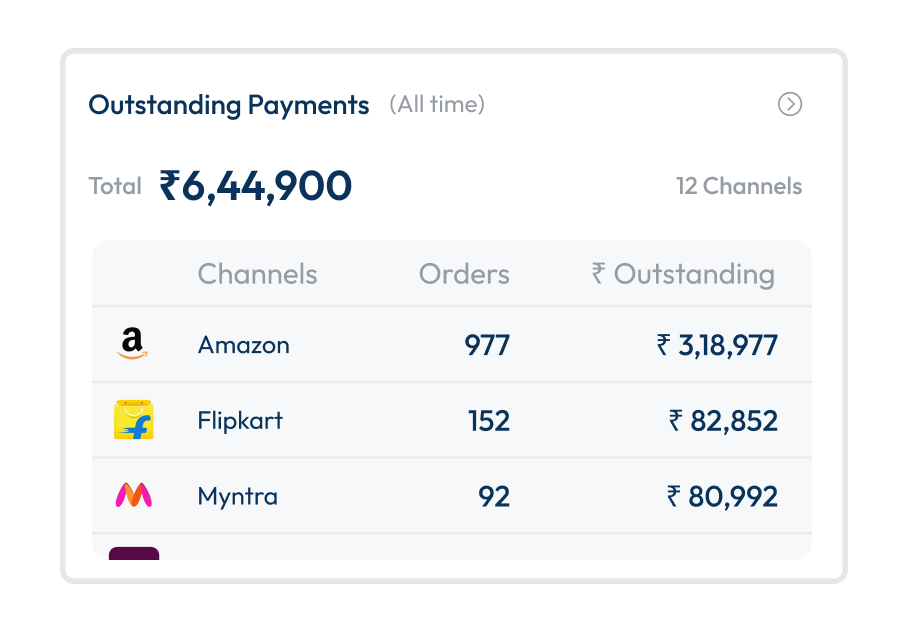Click the 12 Channels count link
Viewport: 912px width, 624px height.
[x=739, y=186]
